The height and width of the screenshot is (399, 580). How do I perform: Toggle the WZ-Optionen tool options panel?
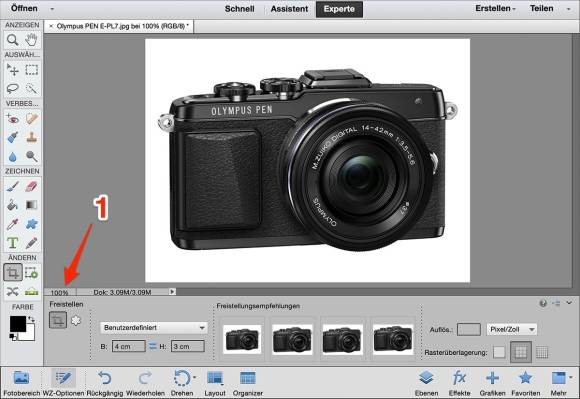(64, 383)
